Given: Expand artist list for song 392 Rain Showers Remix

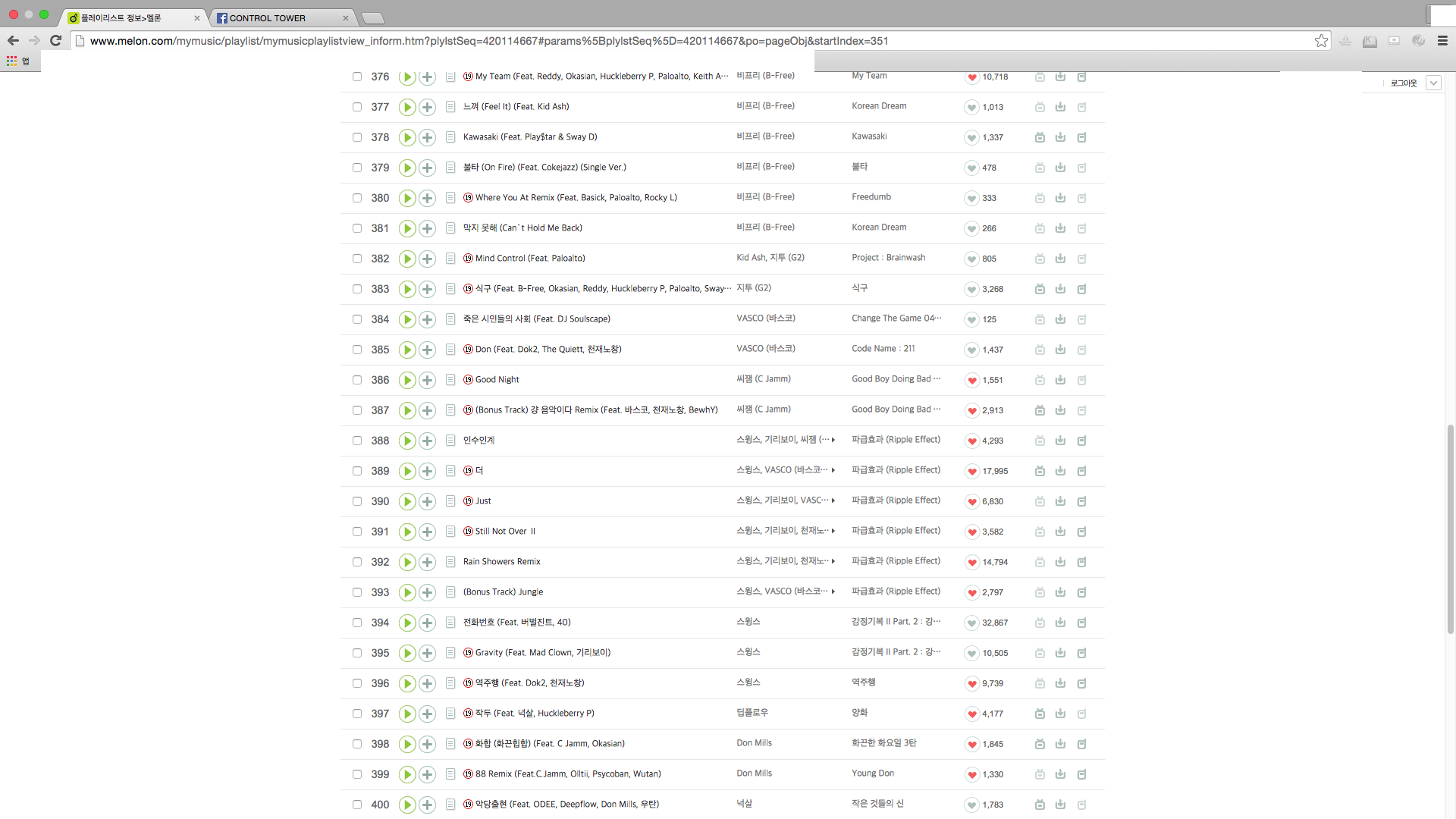Looking at the screenshot, I should (833, 561).
